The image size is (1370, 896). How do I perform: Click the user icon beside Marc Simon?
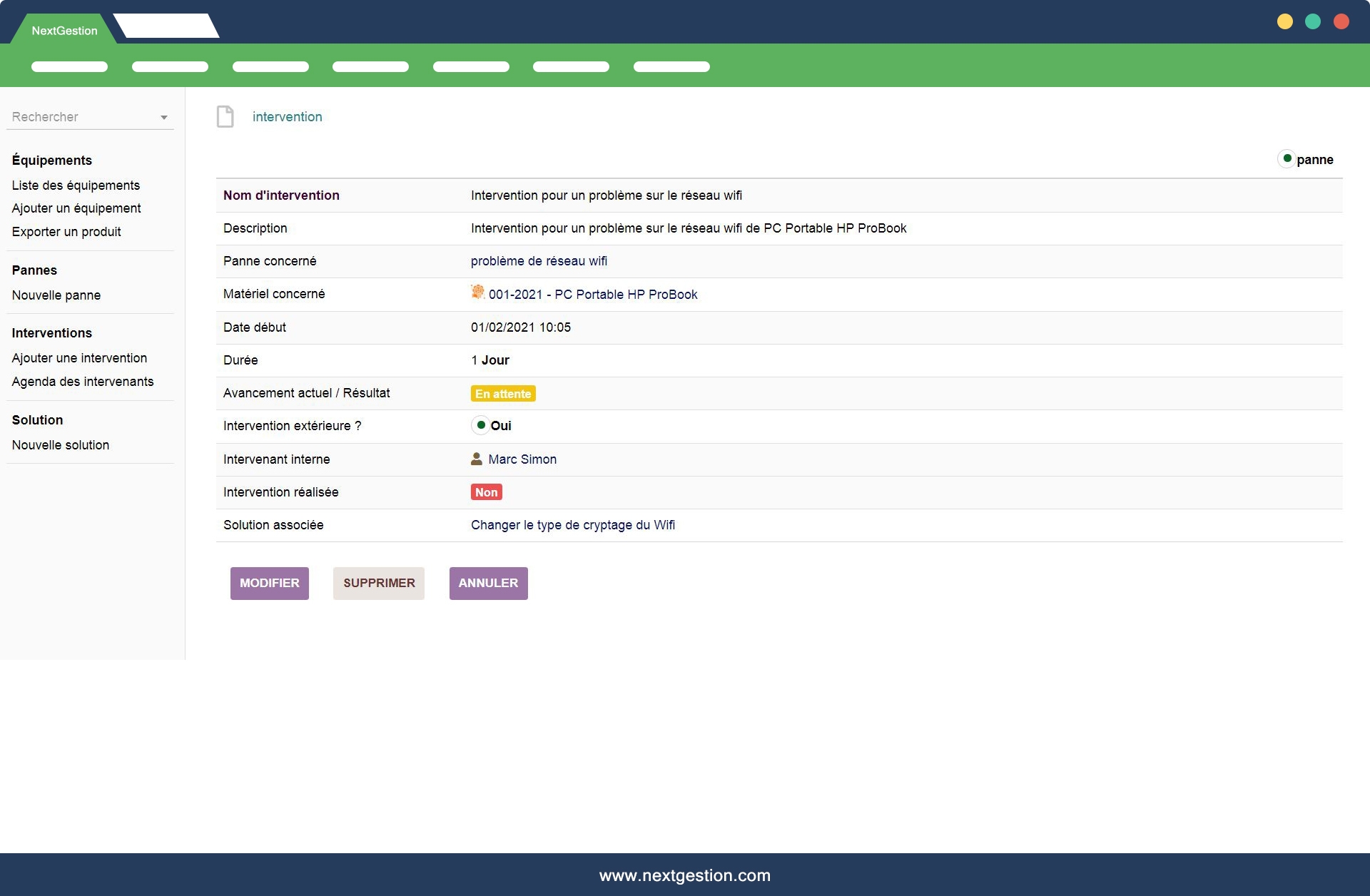click(477, 459)
